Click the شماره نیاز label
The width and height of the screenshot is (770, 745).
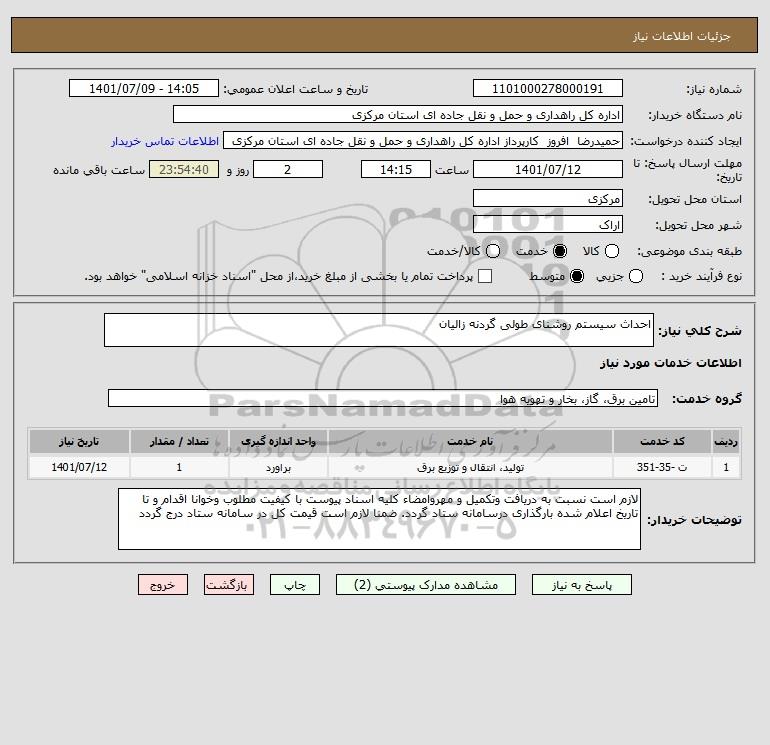(714, 89)
